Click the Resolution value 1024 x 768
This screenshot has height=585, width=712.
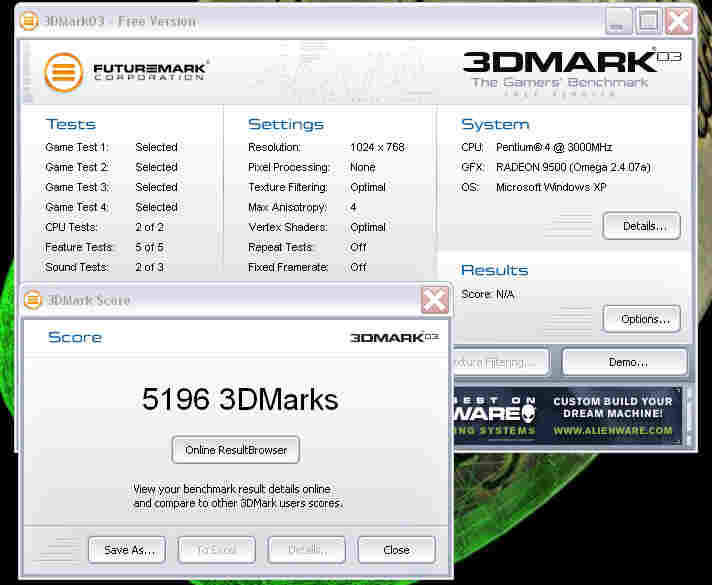(377, 147)
